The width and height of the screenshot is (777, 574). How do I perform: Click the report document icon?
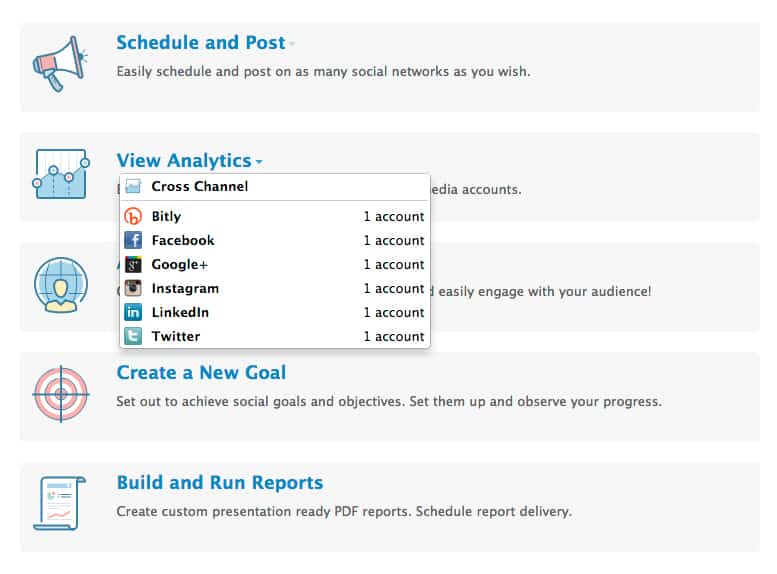60,503
